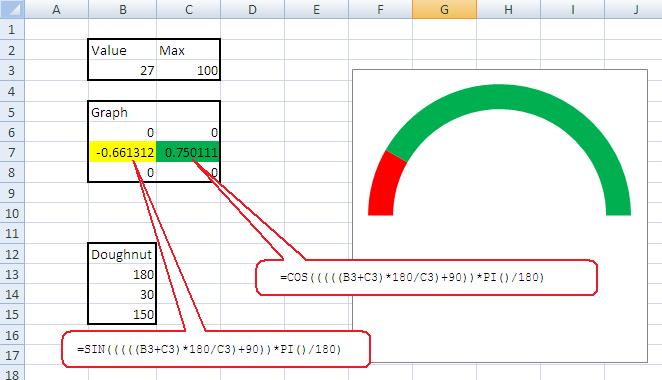Image resolution: width=662 pixels, height=380 pixels.
Task: Click the 'Doughnut' label cell
Action: (x=122, y=254)
